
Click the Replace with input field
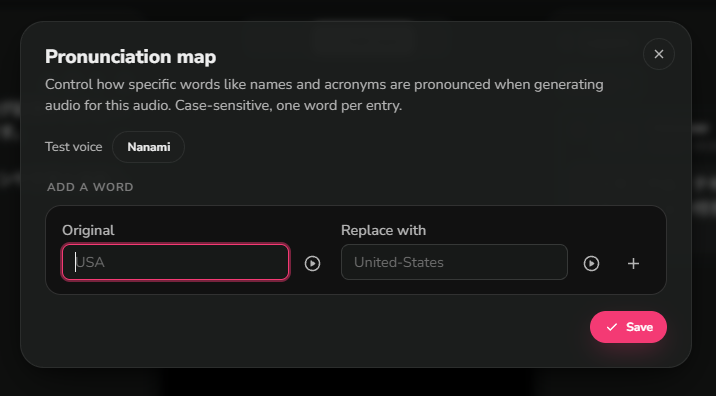pos(454,262)
